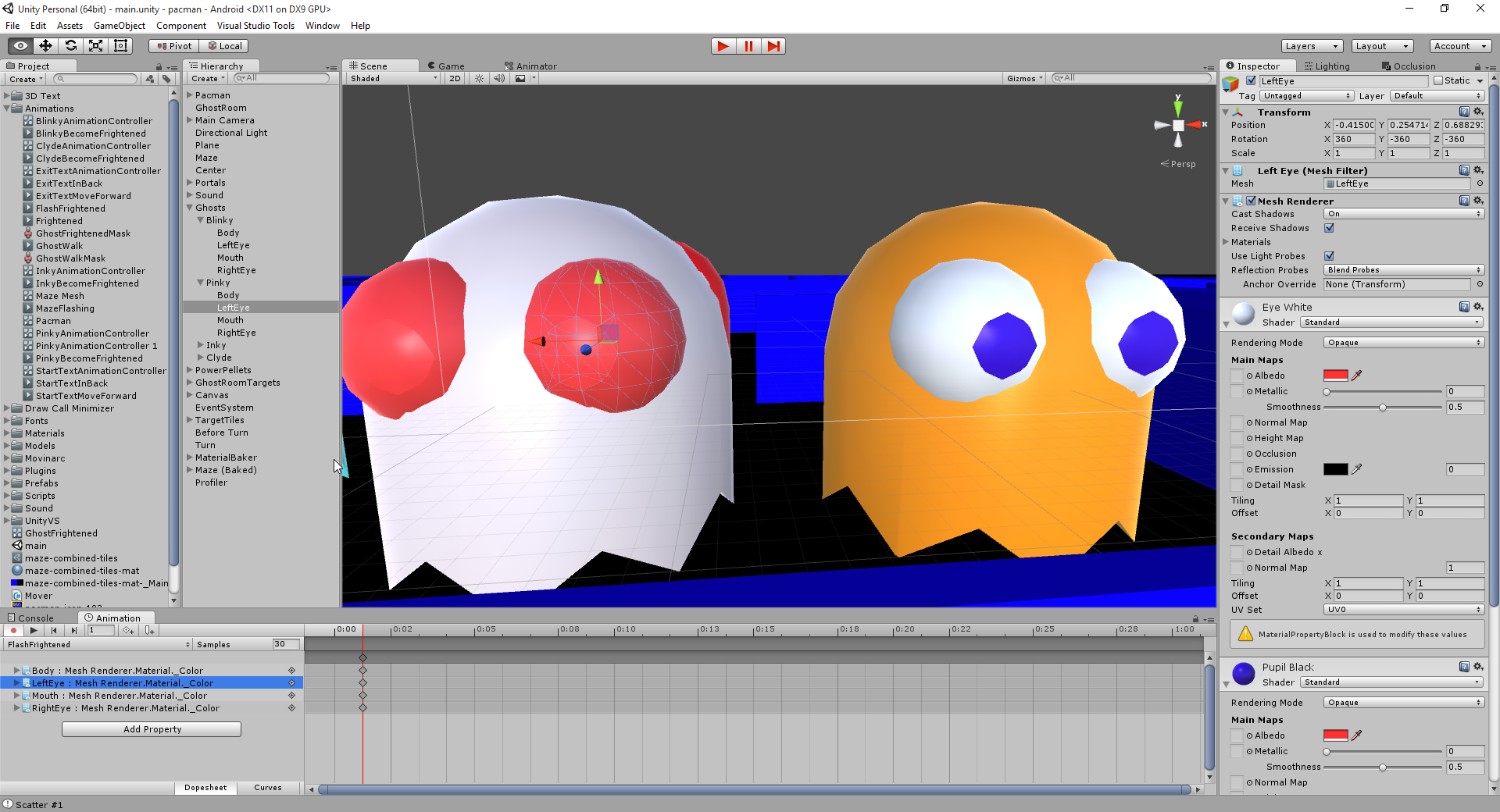Viewport: 1500px width, 812px height.
Task: Open the GameObject menu
Action: [x=120, y=26]
